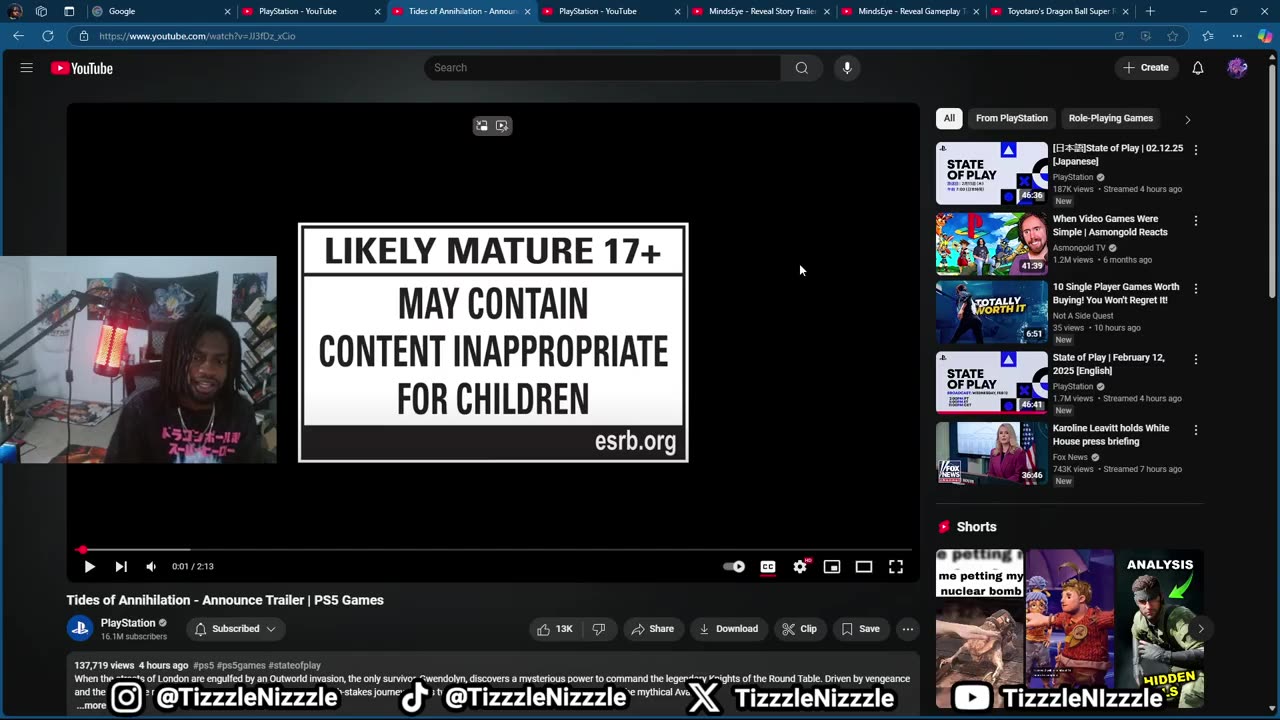Open browser workspaces icon
Screen dimensions: 1280x720
[41, 11]
